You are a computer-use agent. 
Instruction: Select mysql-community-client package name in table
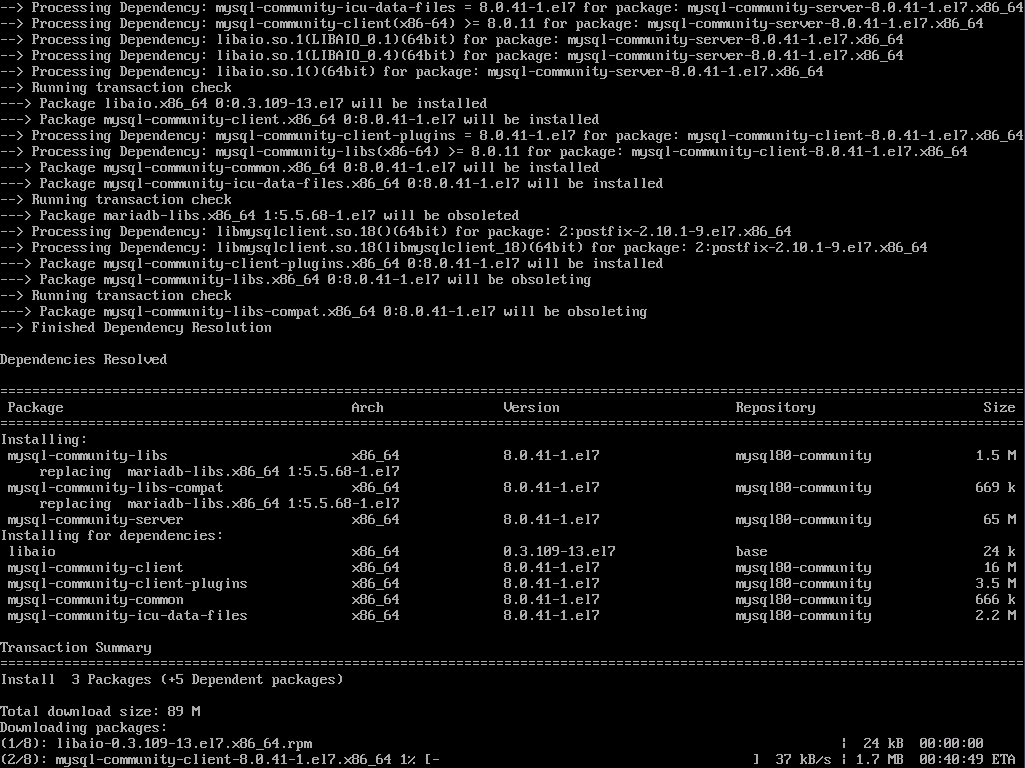coord(95,567)
